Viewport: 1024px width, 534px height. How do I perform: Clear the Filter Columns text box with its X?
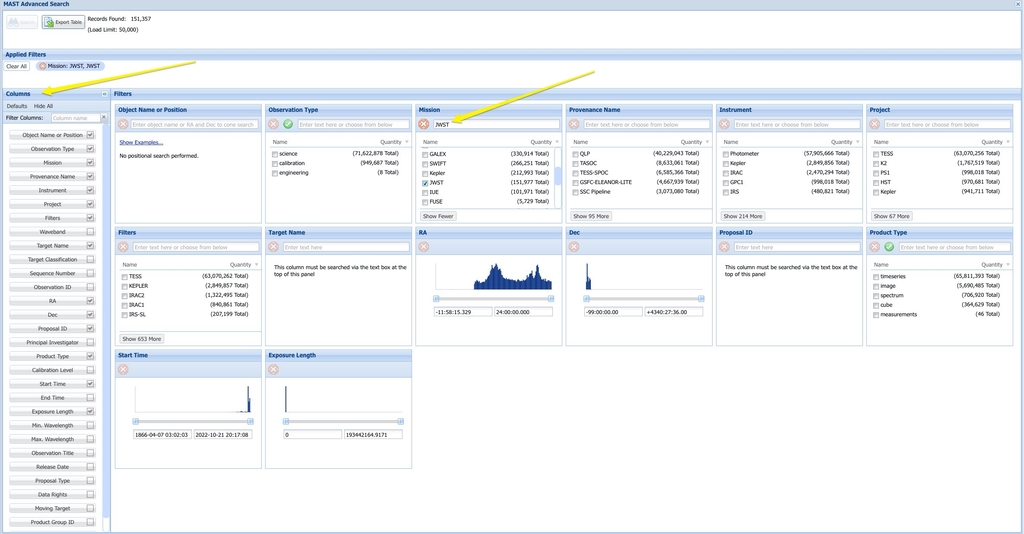tap(103, 118)
